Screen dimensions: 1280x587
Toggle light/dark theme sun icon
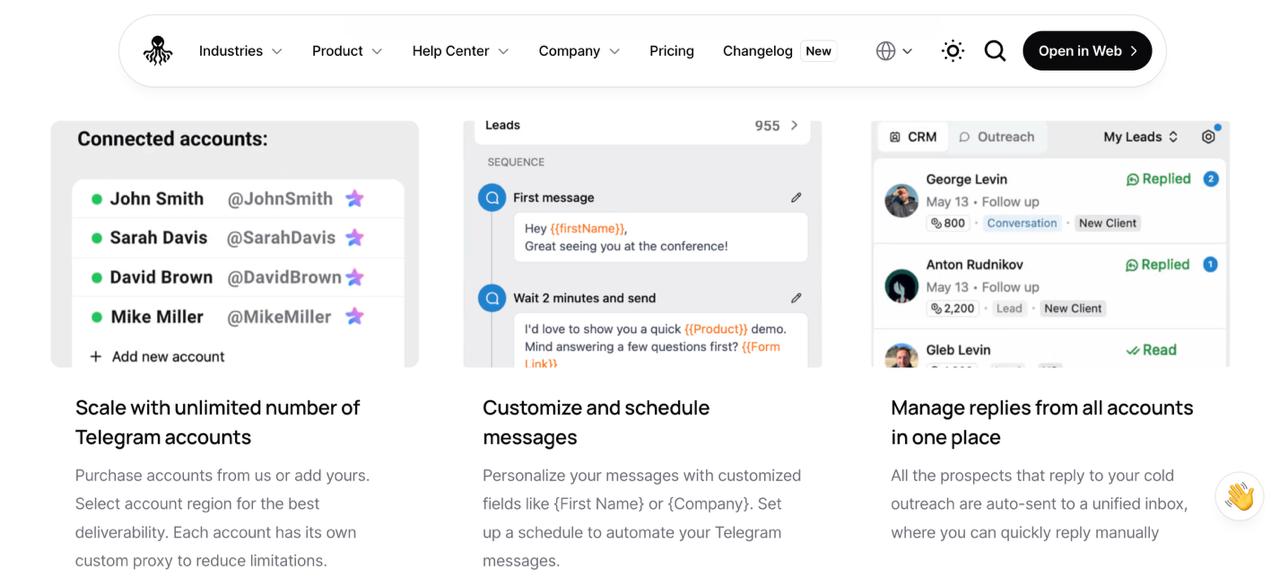[x=952, y=51]
